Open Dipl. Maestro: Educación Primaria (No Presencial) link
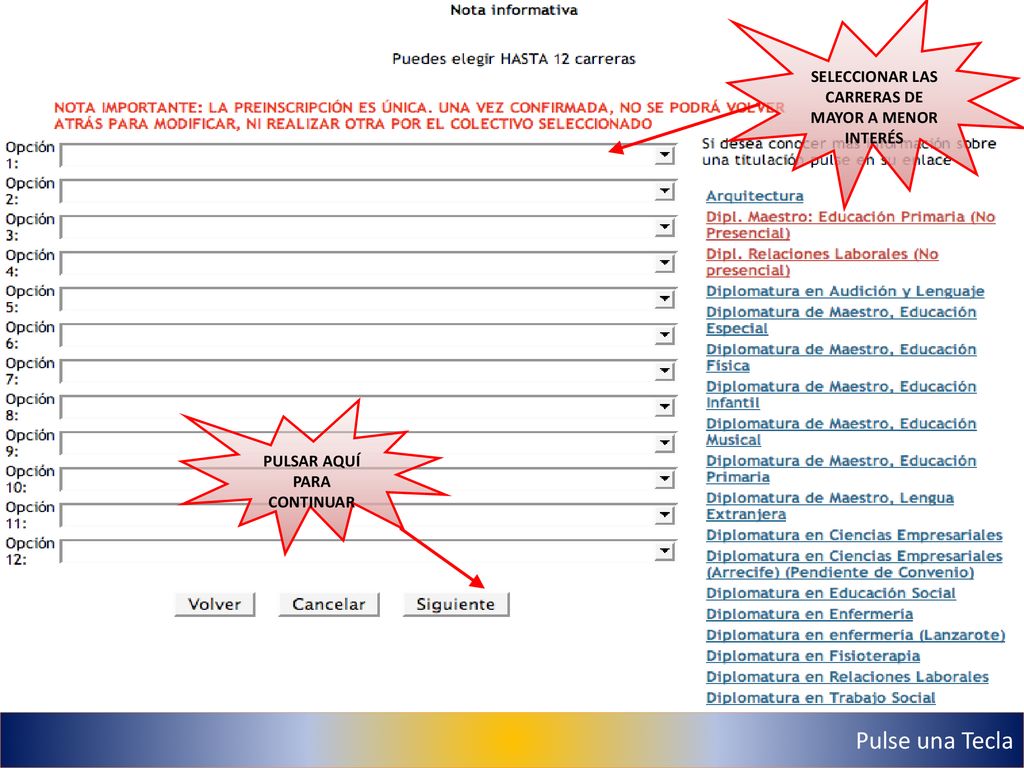 [850, 225]
